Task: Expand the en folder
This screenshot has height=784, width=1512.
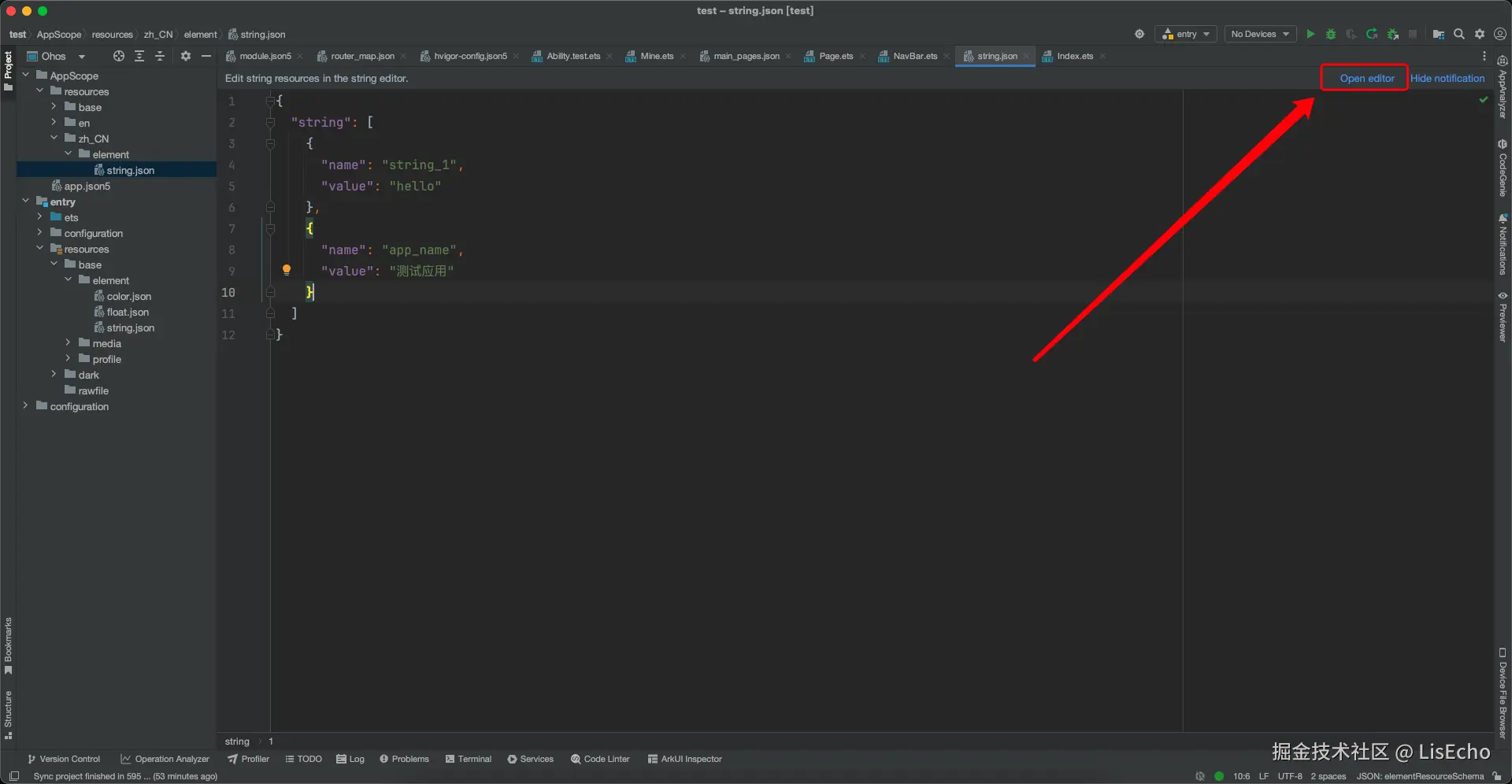Action: pyautogui.click(x=54, y=123)
